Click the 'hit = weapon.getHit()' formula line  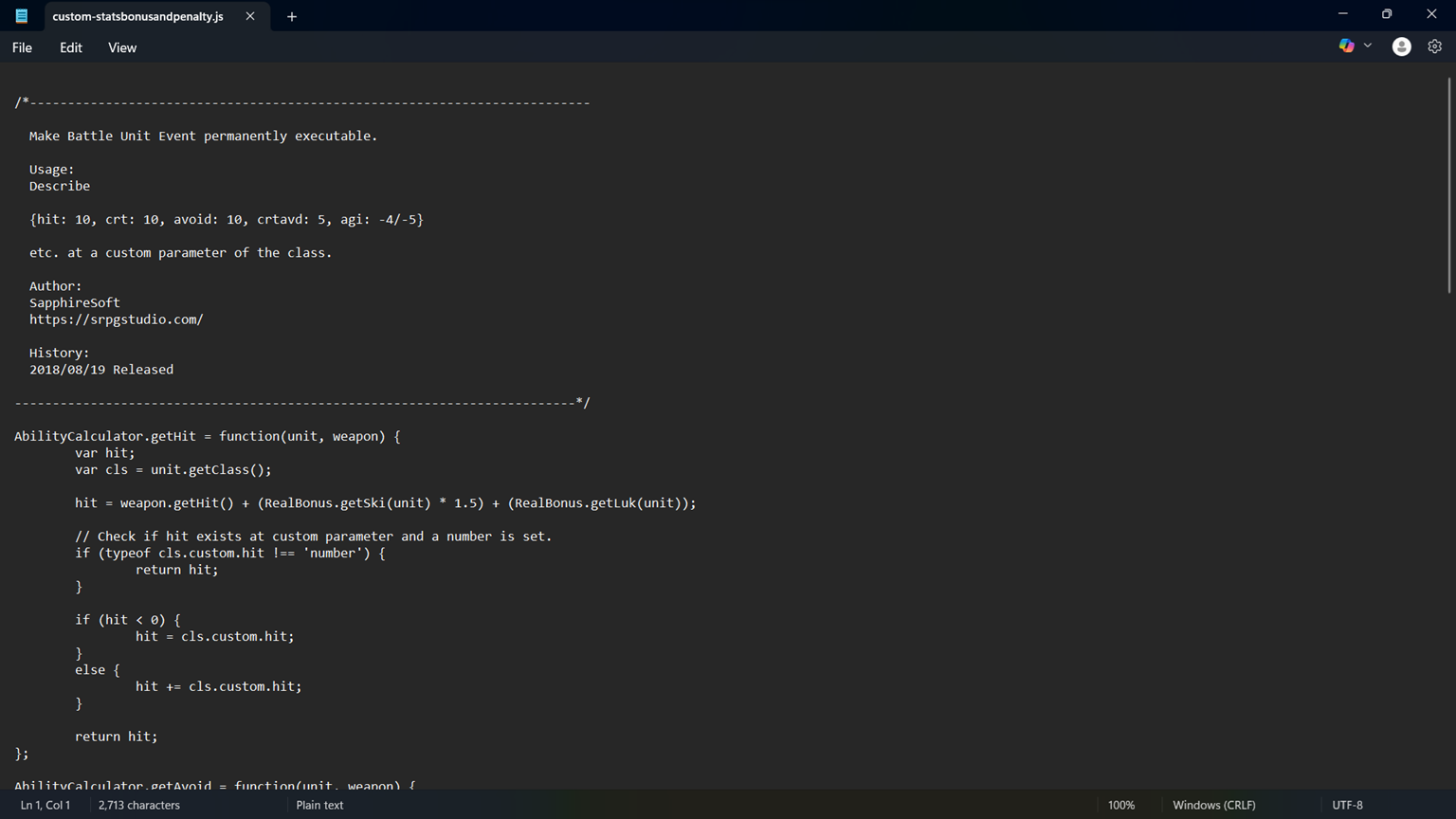pyautogui.click(x=386, y=502)
